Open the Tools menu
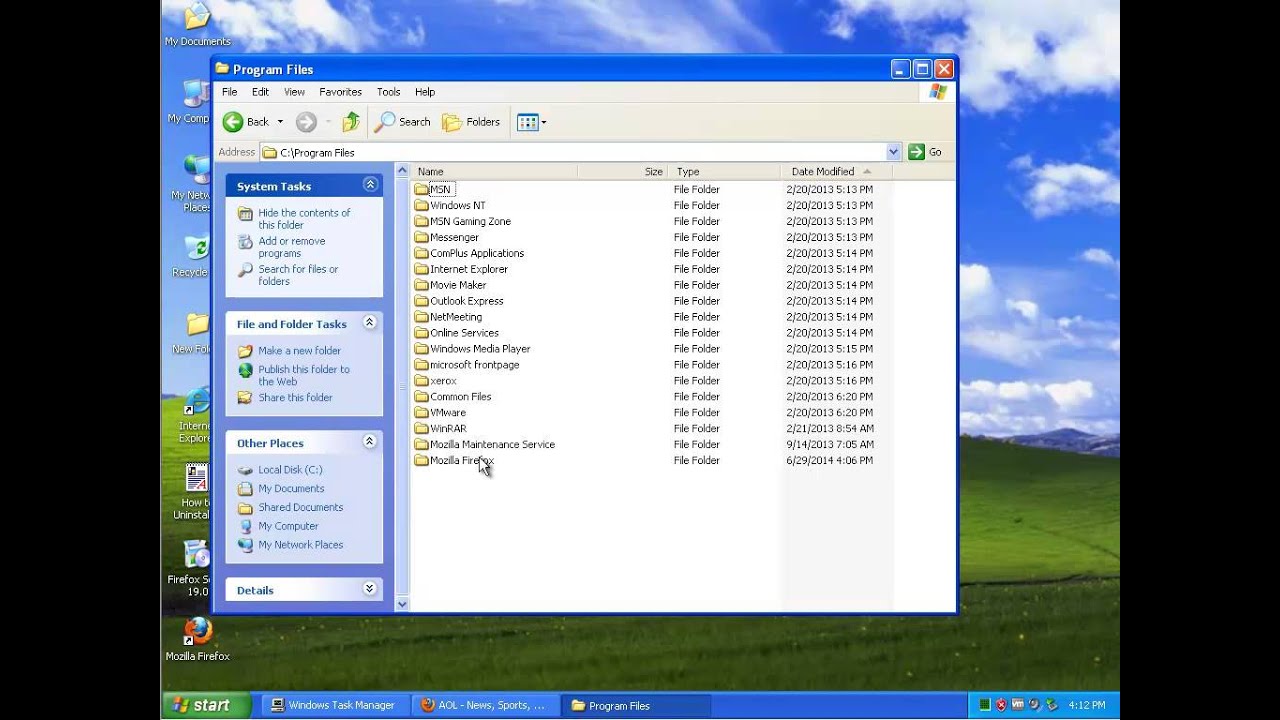The width and height of the screenshot is (1280, 720). 388,92
